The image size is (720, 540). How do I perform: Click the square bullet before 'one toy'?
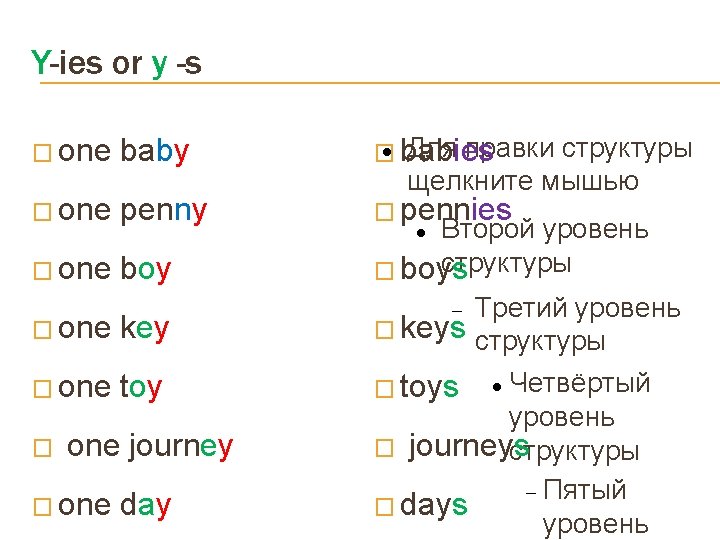[42, 389]
